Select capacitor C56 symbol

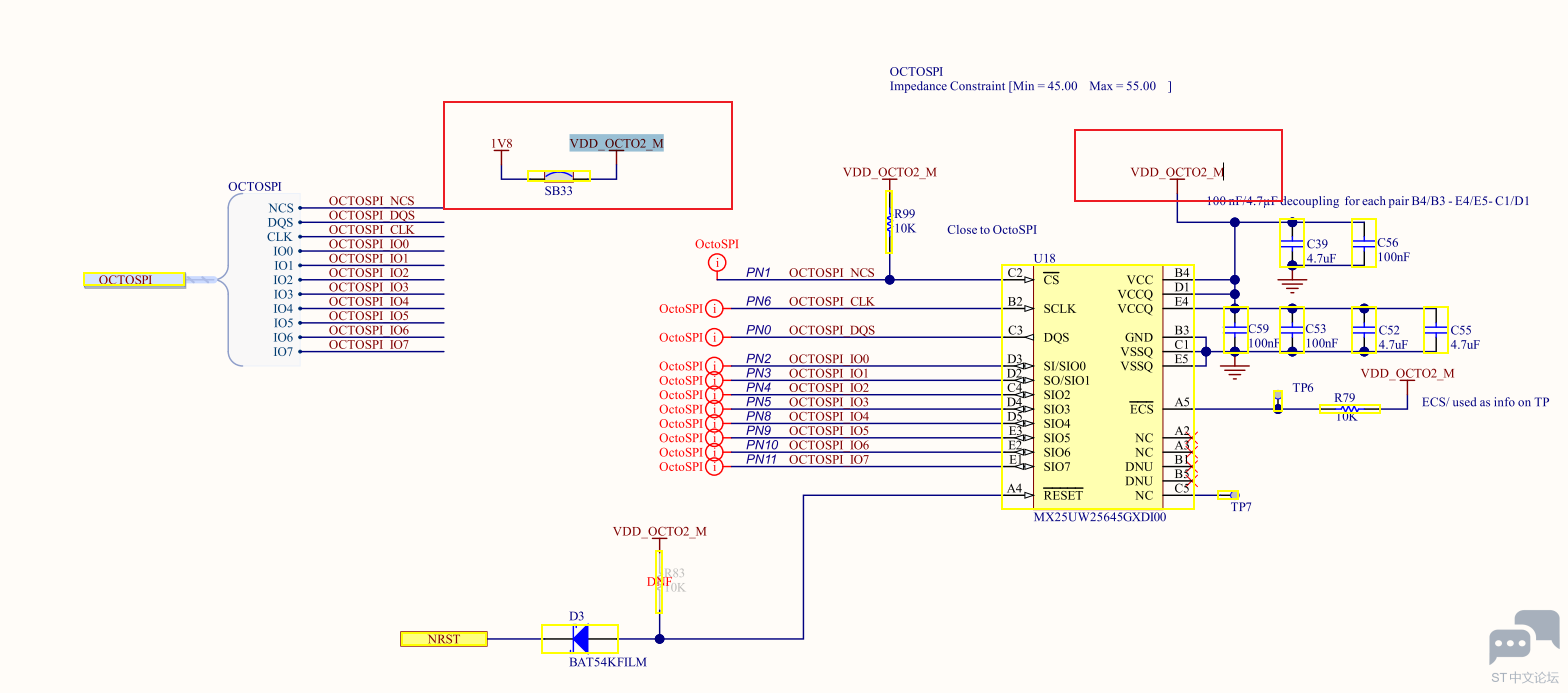click(x=1364, y=243)
